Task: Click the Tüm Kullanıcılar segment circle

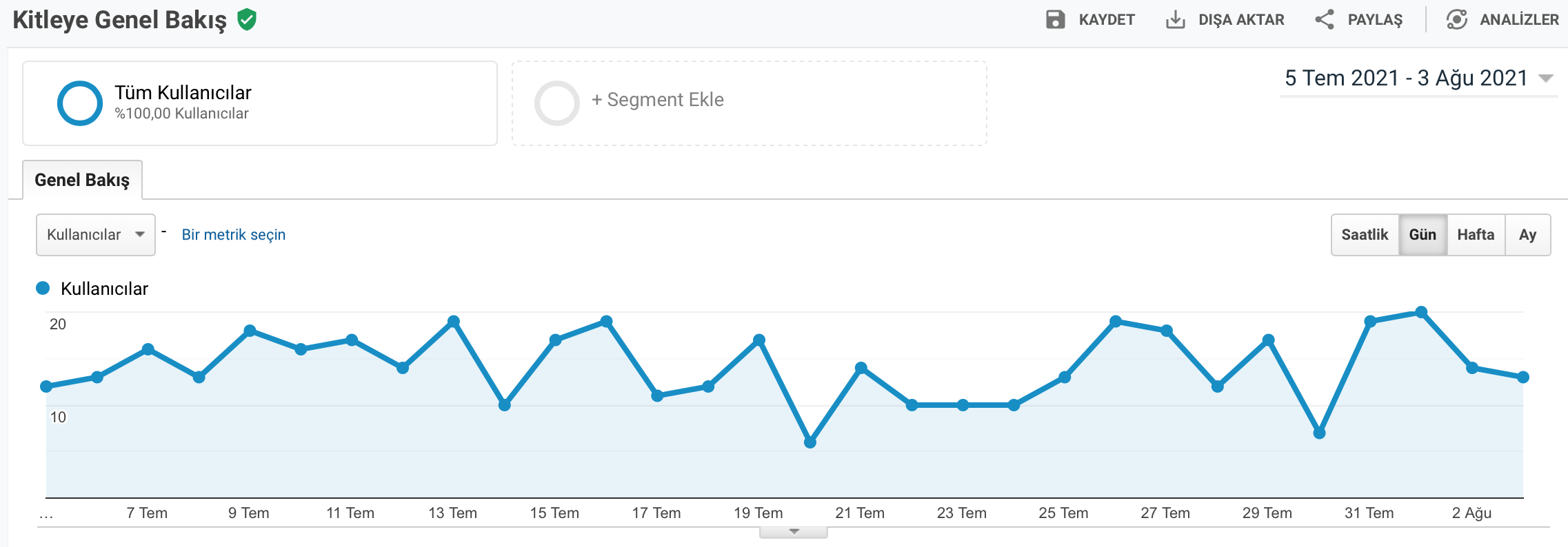Action: coord(80,103)
